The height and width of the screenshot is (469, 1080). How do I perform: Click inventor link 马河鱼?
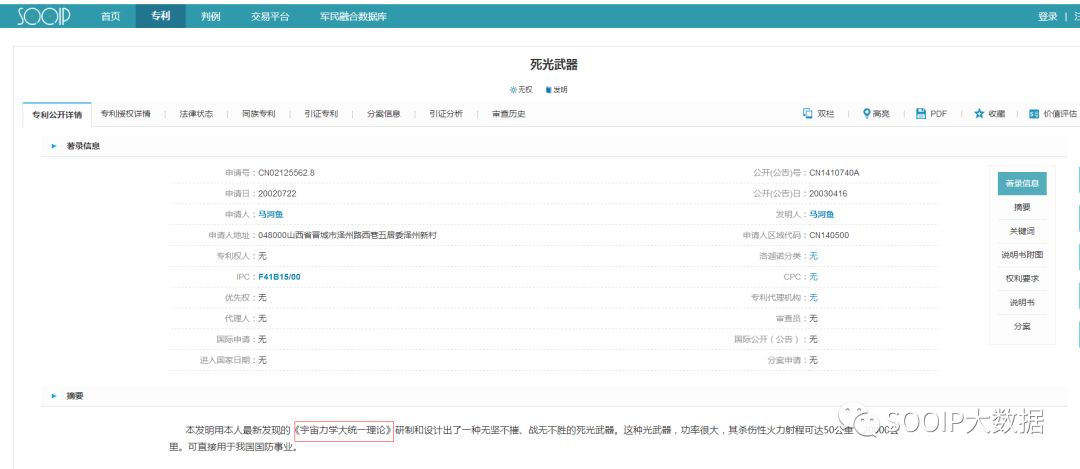click(x=821, y=214)
